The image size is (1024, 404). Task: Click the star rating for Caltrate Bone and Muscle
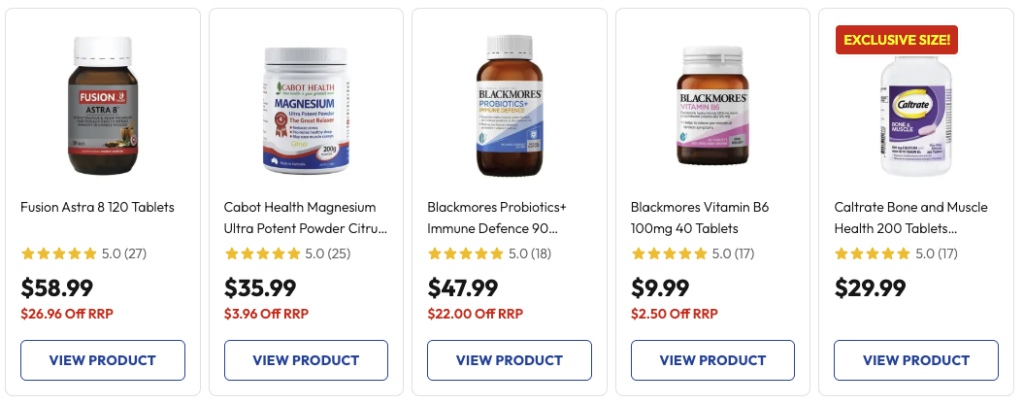point(873,254)
